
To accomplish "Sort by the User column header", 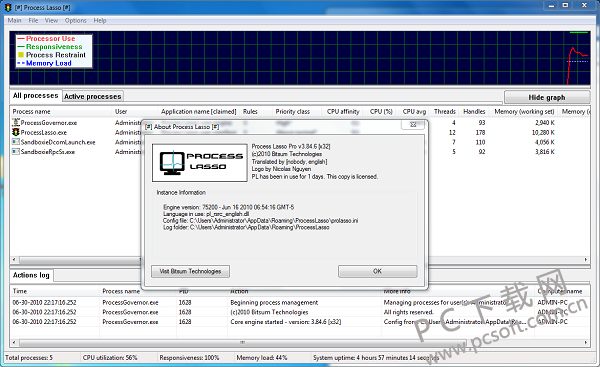I will [x=121, y=112].
